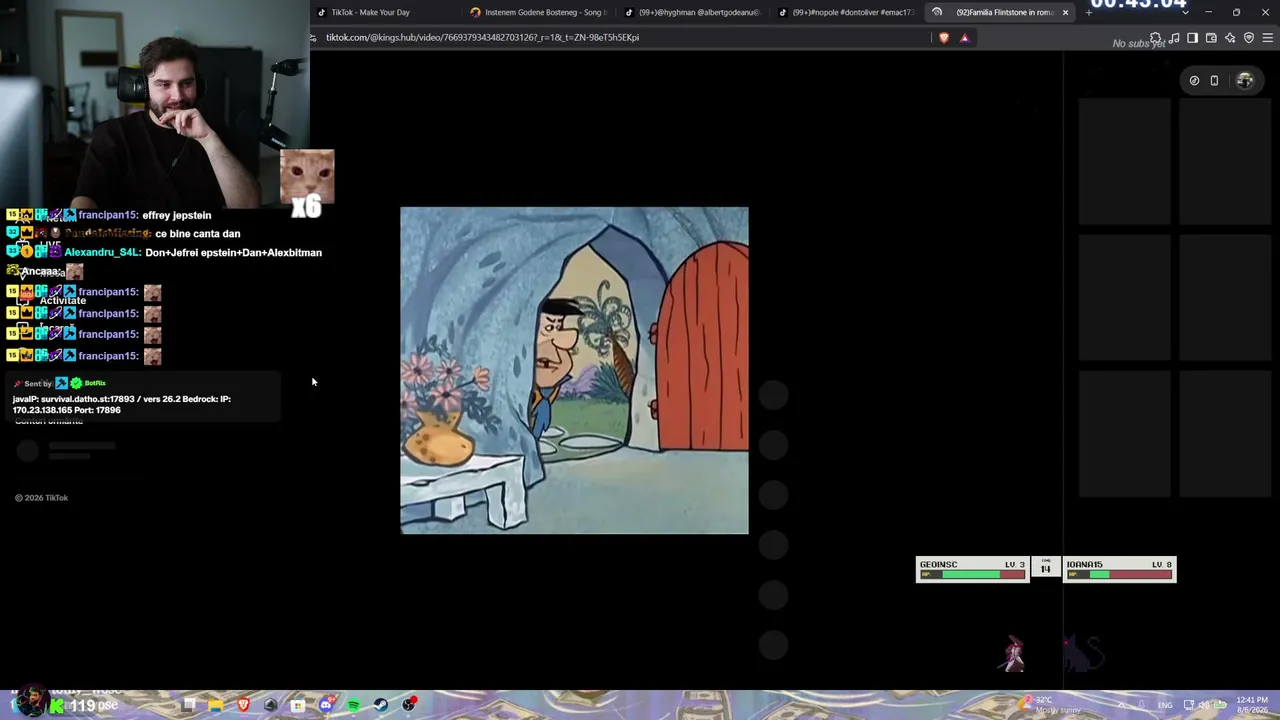Image resolution: width=1280 pixels, height=720 pixels.
Task: Open OBS Studio from the taskbar
Action: click(x=409, y=705)
